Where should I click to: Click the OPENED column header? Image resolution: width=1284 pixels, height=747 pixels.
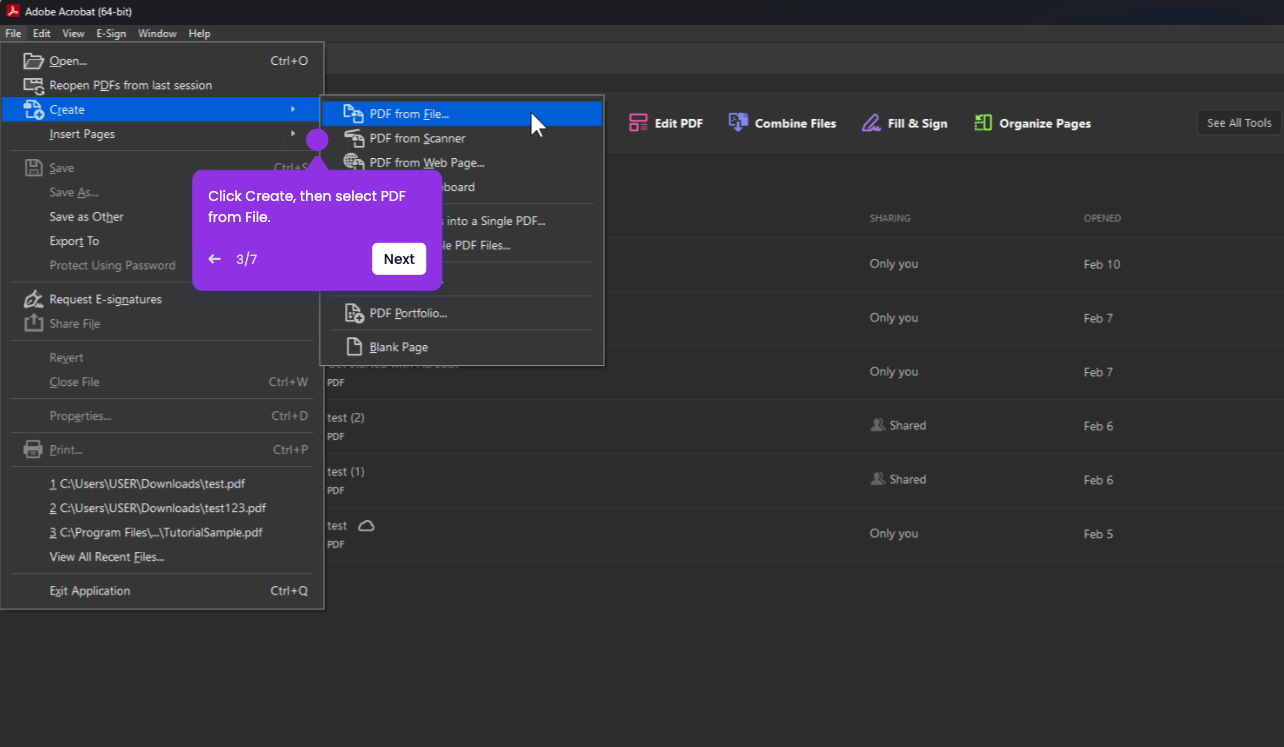[1102, 218]
